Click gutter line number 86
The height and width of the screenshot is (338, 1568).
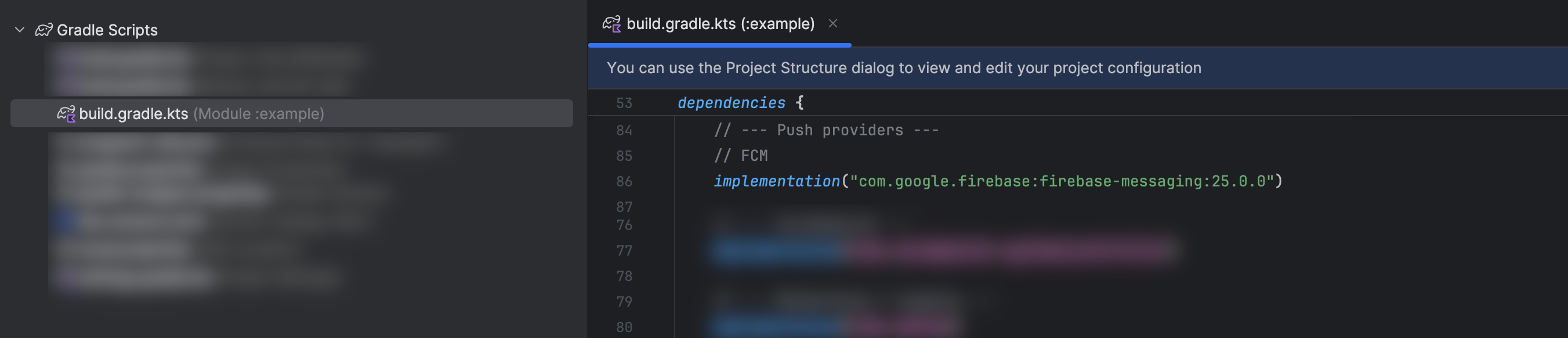click(624, 181)
